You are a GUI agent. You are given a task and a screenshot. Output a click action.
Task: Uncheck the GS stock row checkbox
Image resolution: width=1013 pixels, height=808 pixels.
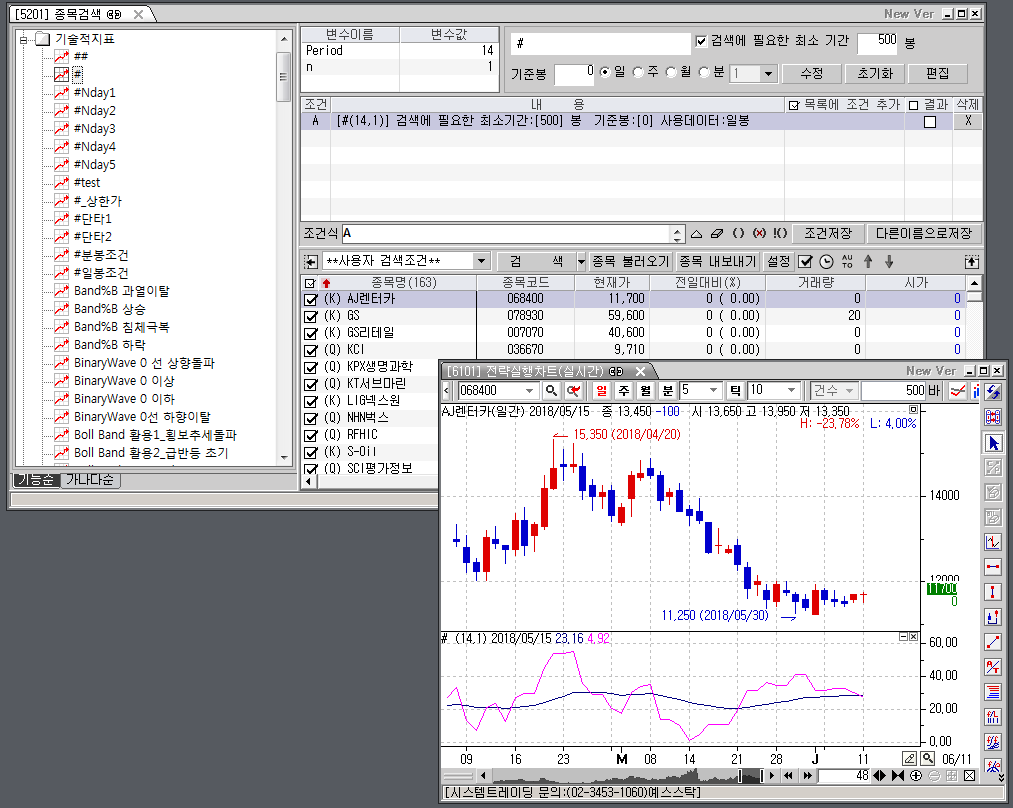311,315
